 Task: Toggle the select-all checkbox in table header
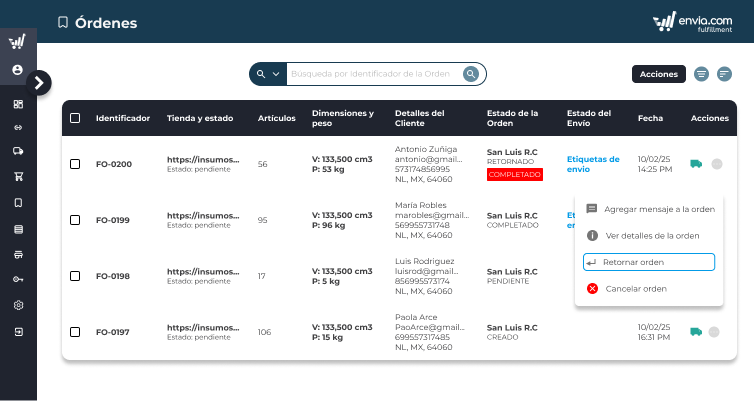click(75, 118)
